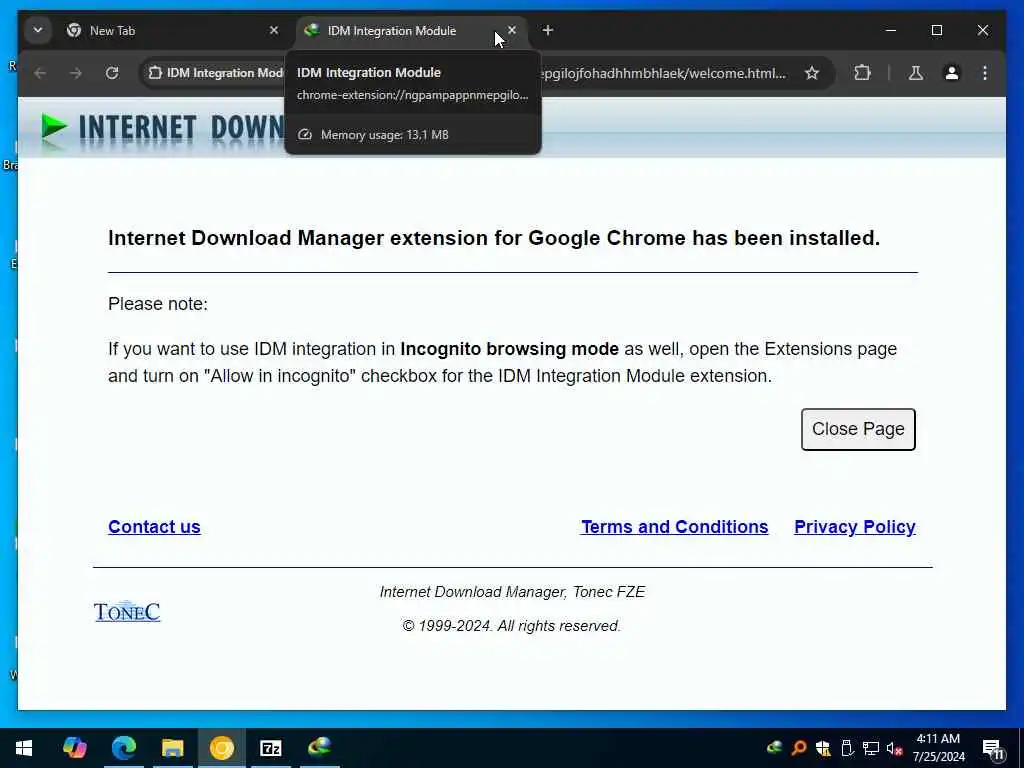Launch Copilot from the taskbar
Viewport: 1024px width, 768px height.
click(74, 748)
